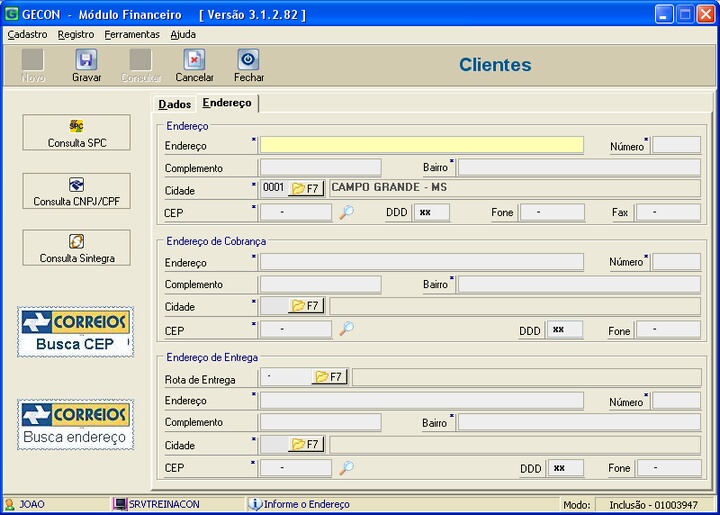This screenshot has height=515, width=720.
Task: Click the Endereço field in Endereço de Entrega
Action: coord(422,400)
